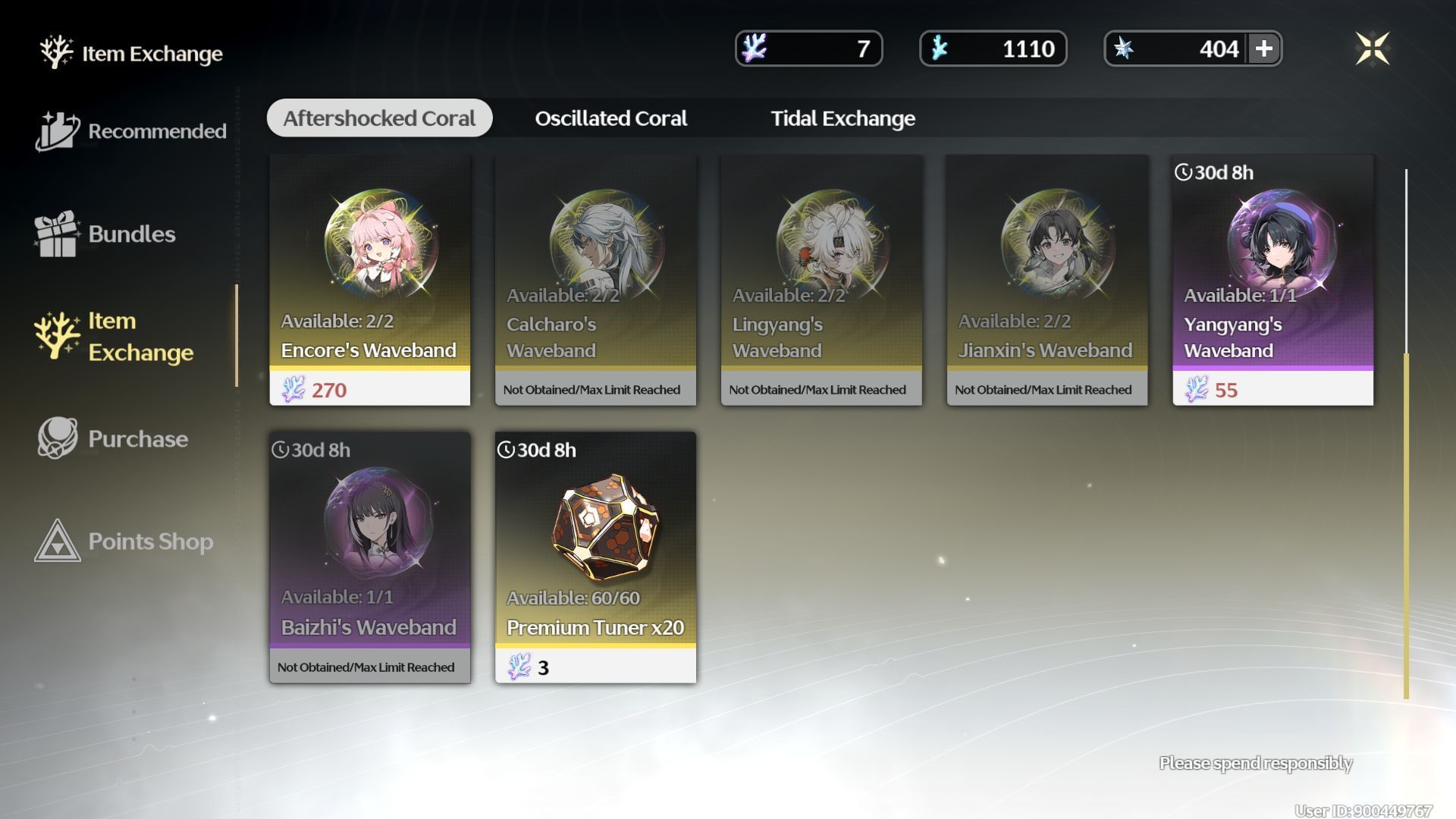Screen dimensions: 1456x819
Task: Select Calcharo's Waveband card
Action: click(x=595, y=280)
